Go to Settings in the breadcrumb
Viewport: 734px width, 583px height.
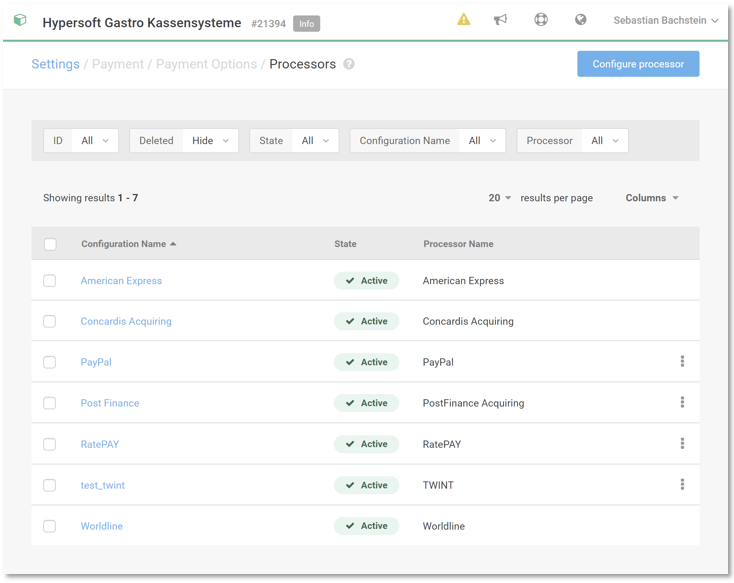pyautogui.click(x=55, y=64)
